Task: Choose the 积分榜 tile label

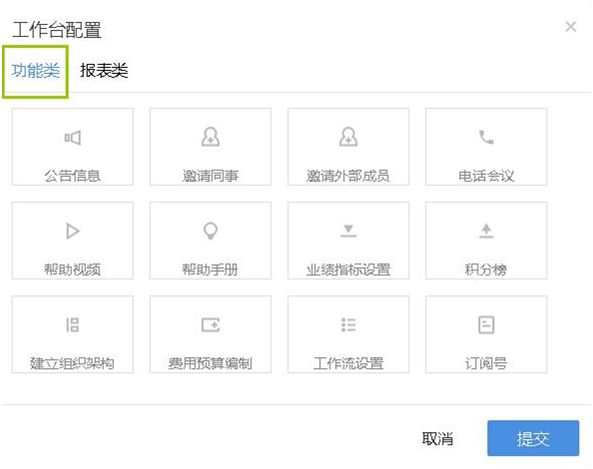Action: click(x=486, y=270)
